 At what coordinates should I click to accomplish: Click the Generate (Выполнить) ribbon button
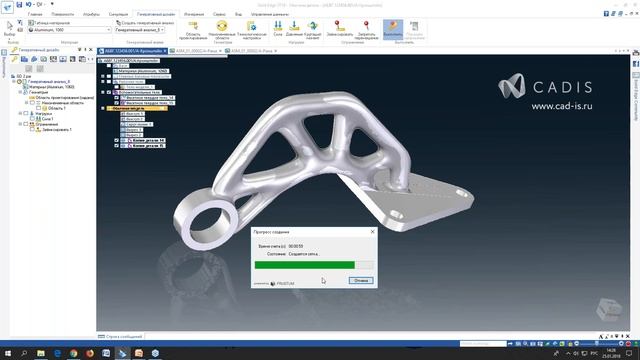tap(393, 29)
